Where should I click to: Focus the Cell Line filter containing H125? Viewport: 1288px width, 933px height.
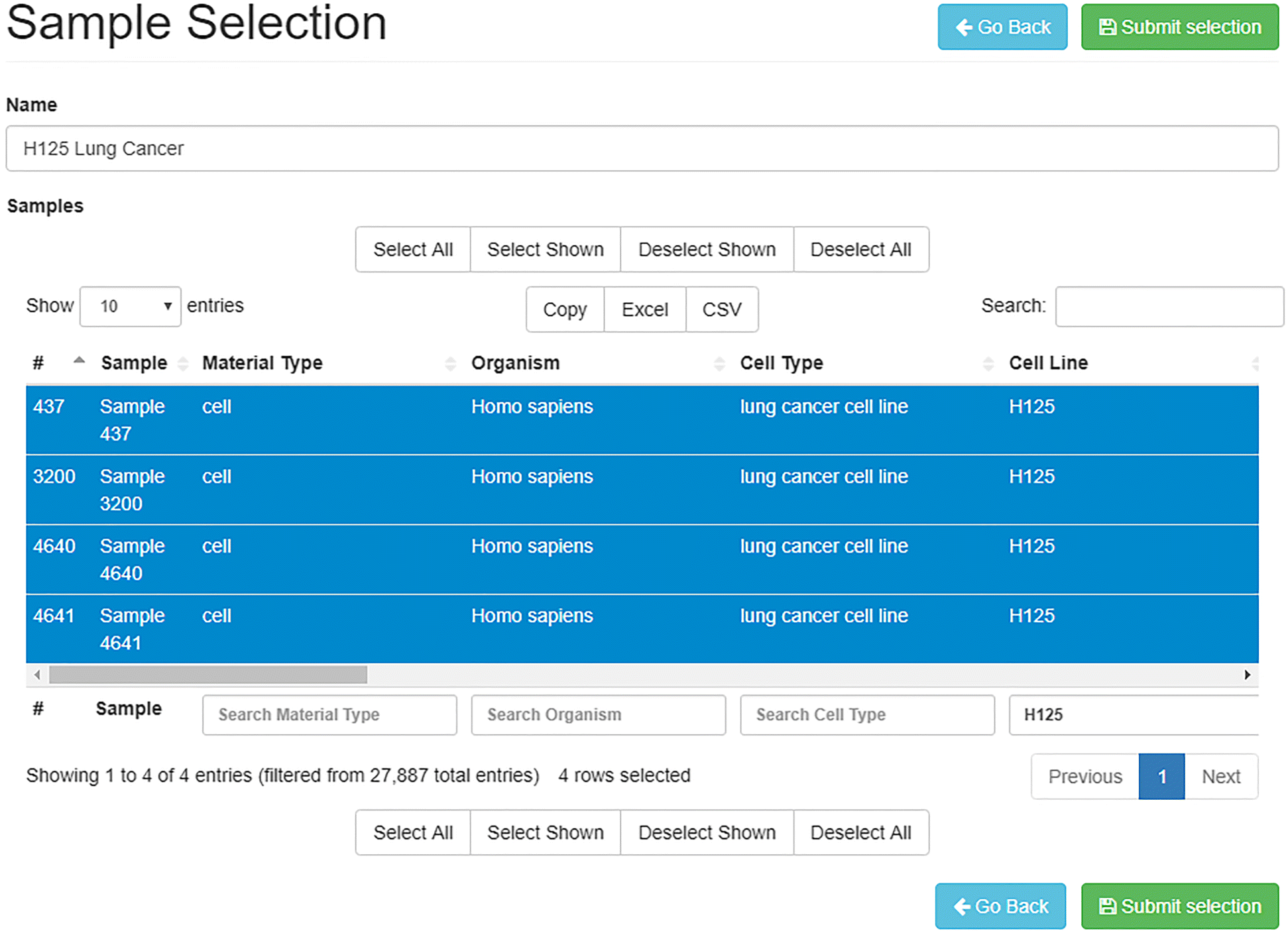[x=1134, y=714]
